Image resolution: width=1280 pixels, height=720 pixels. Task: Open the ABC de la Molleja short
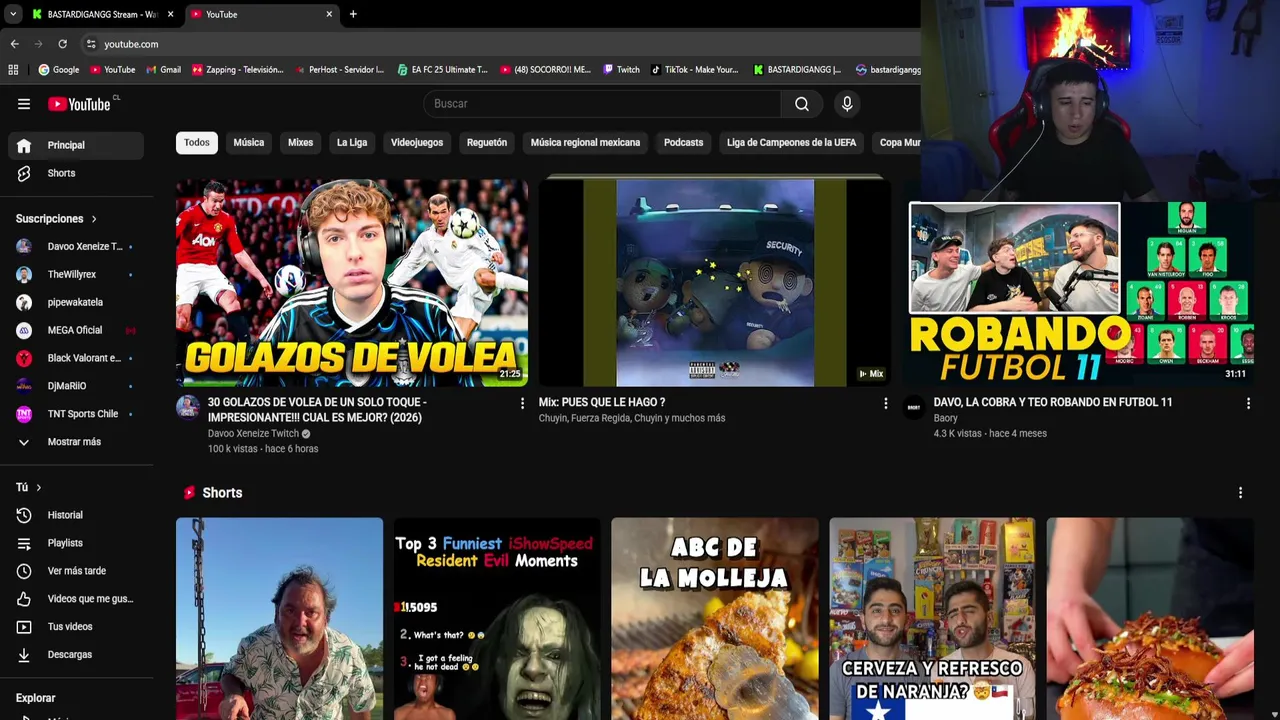pyautogui.click(x=715, y=618)
